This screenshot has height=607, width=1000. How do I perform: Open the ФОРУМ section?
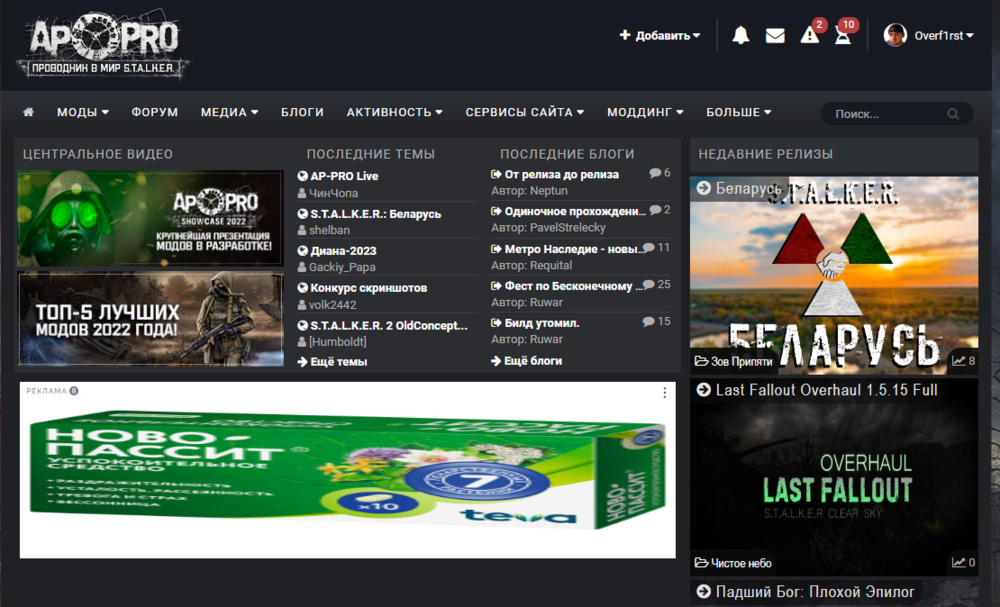coord(155,112)
